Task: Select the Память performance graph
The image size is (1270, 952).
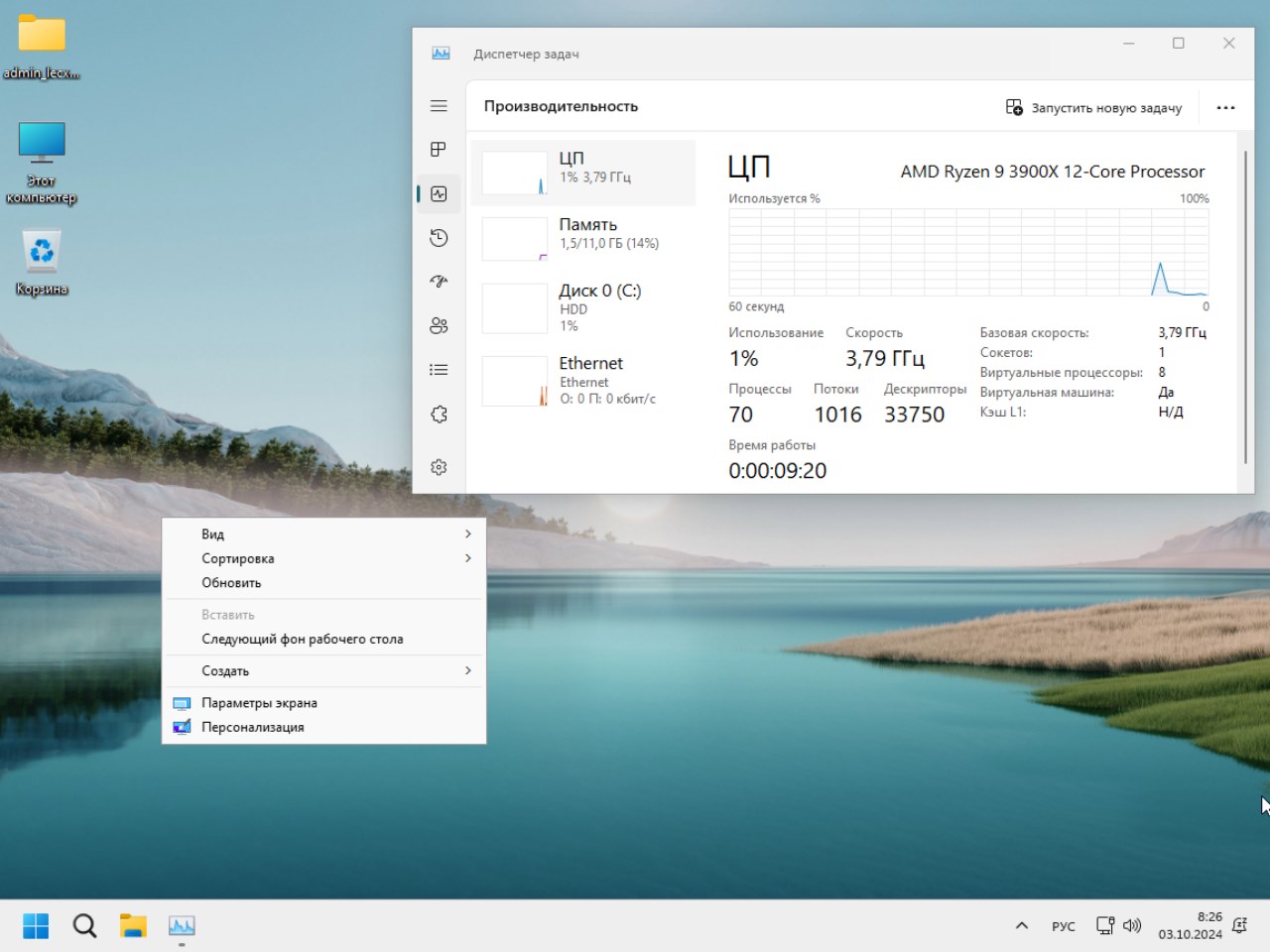Action: 585,238
